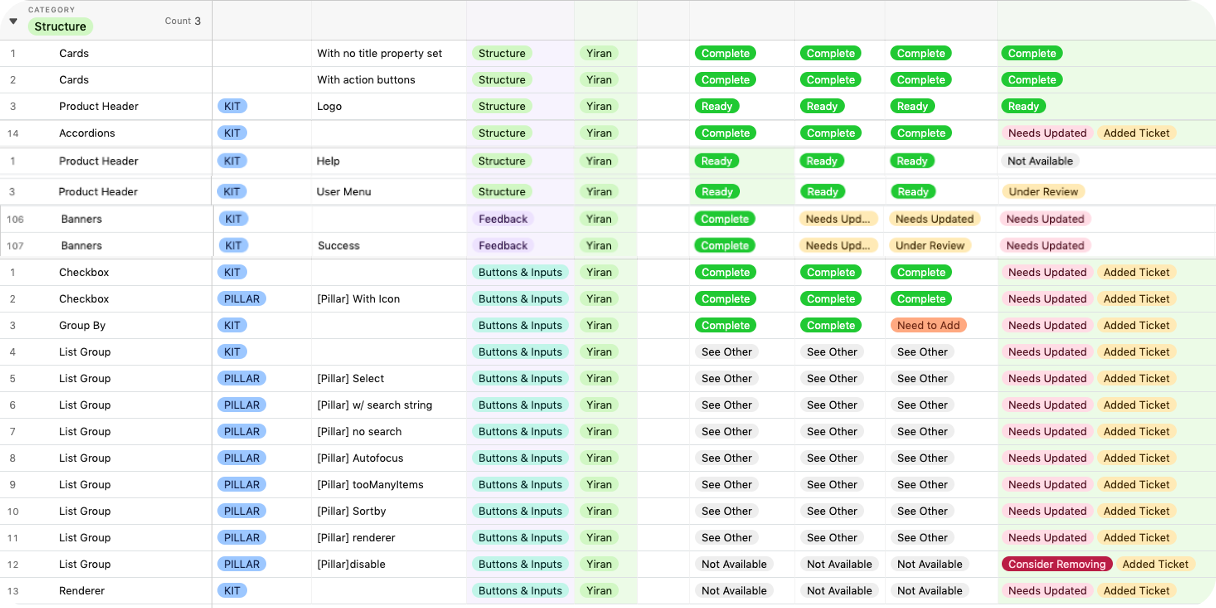Click 'Product Header' in the Help row
Screen dimensions: 1216x608
pos(99,161)
